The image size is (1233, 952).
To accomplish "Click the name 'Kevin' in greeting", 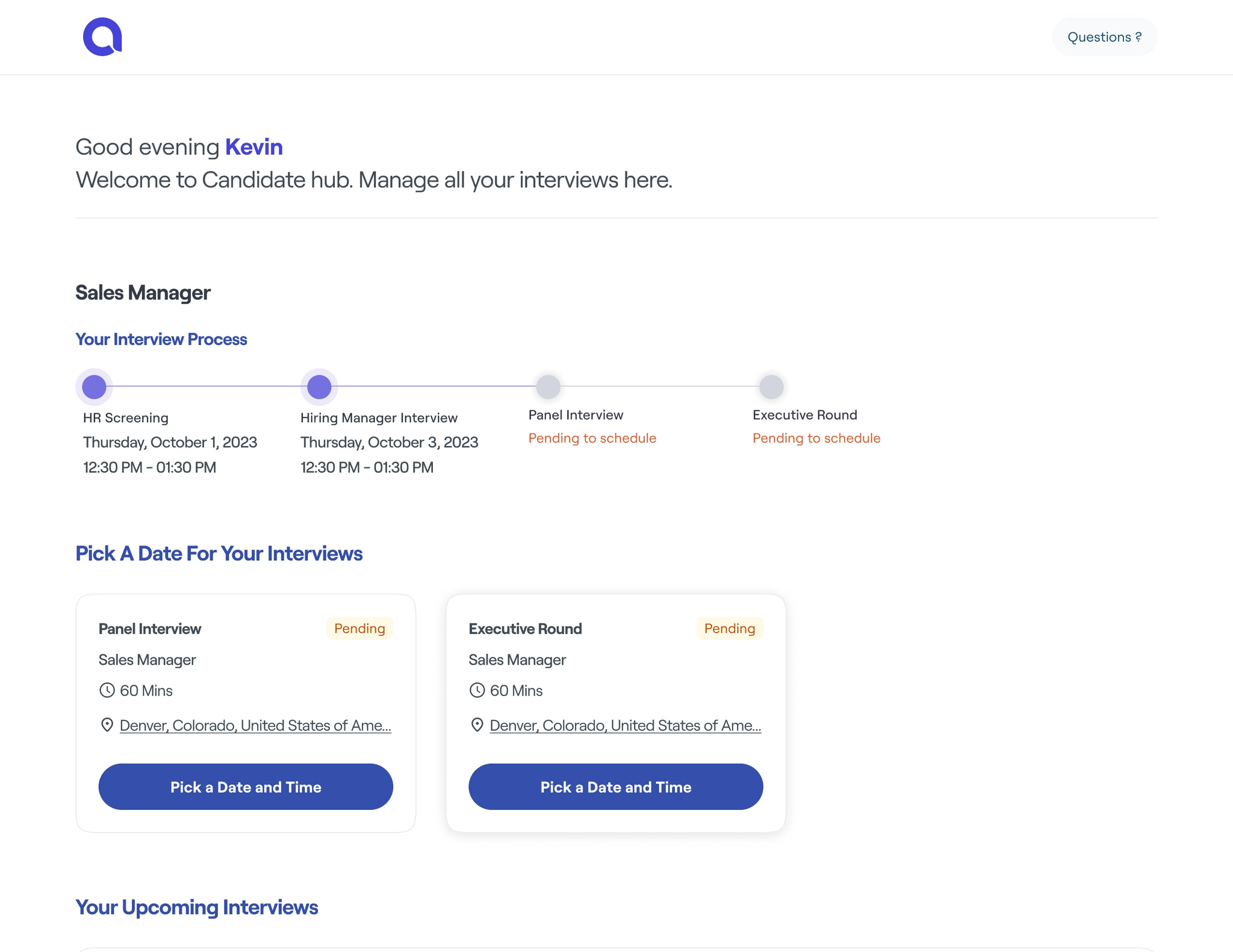I will pos(254,146).
